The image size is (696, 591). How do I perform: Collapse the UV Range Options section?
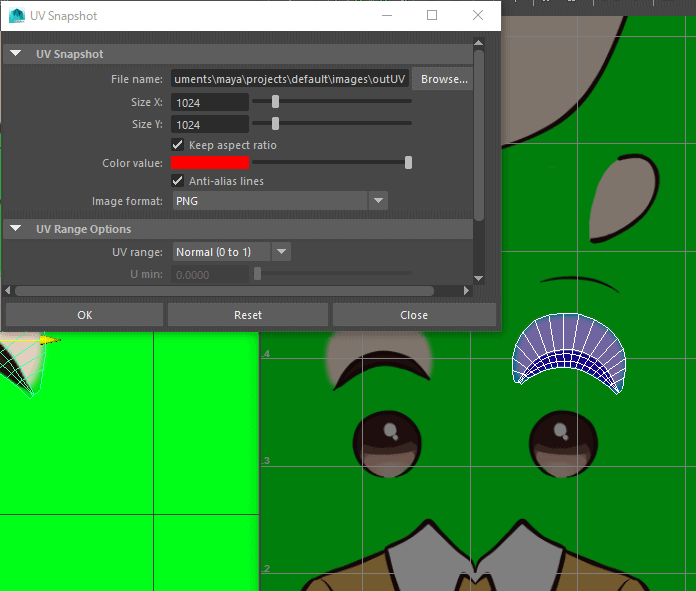coord(16,229)
